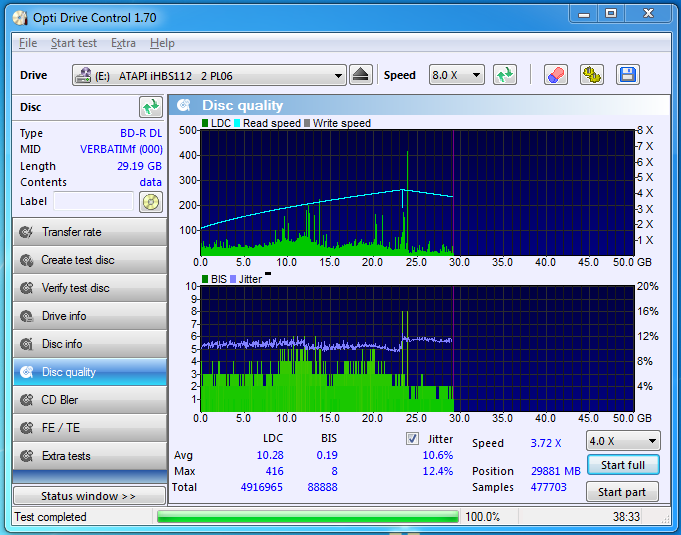Select the Disc quality page

tap(90, 372)
